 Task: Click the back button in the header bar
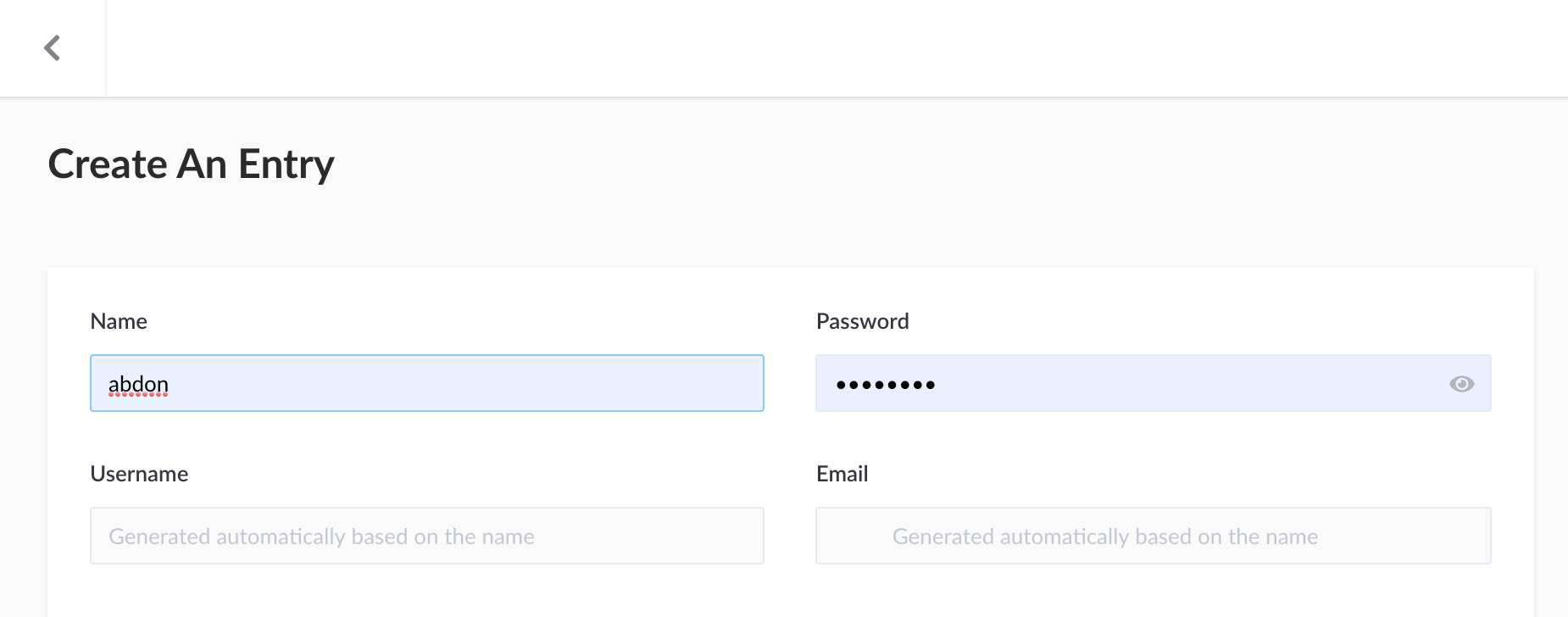pos(53,47)
